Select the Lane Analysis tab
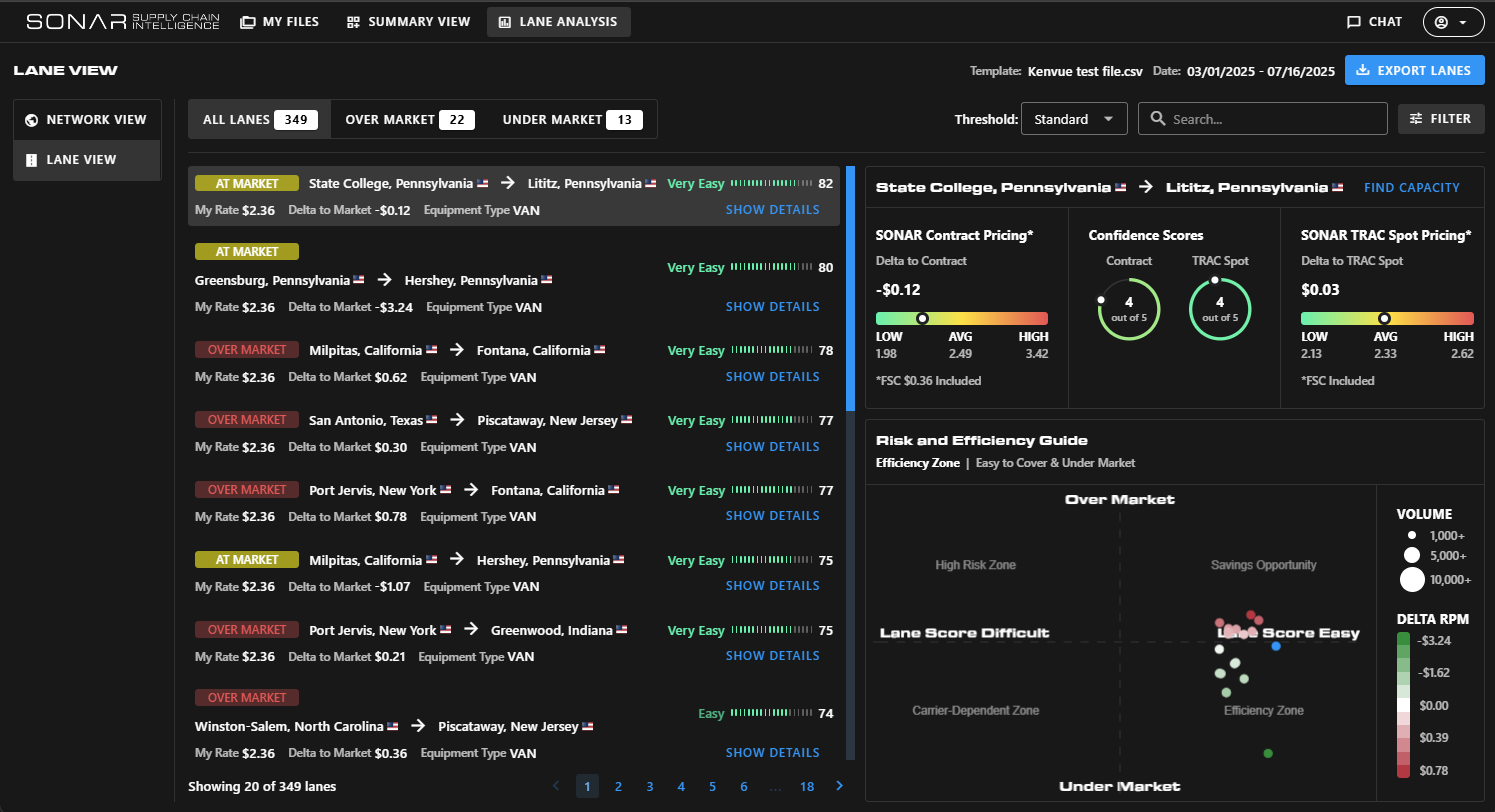This screenshot has width=1495, height=812. [x=559, y=21]
